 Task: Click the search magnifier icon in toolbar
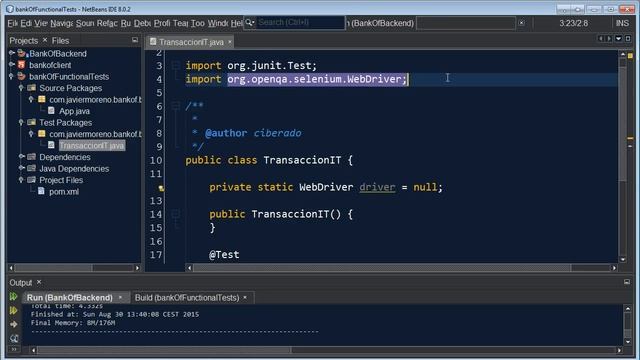click(x=249, y=22)
